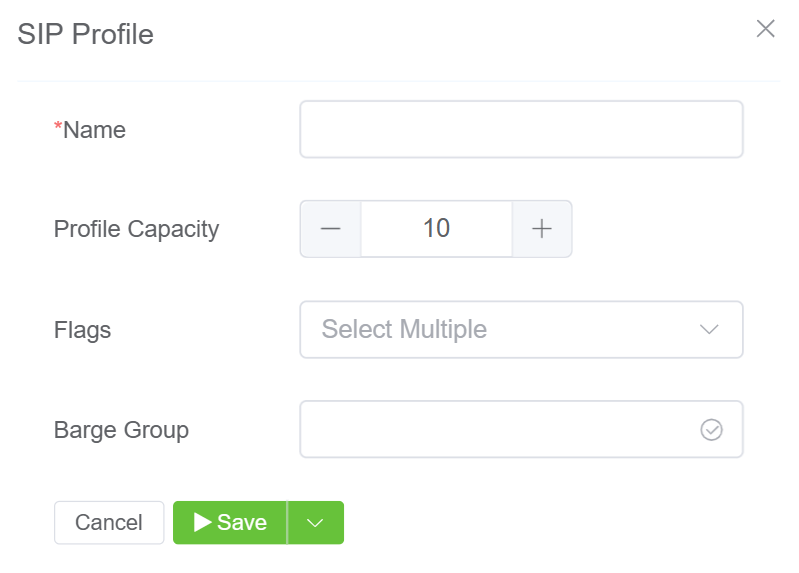Click the Profile Capacity label
The height and width of the screenshot is (573, 799).
[x=136, y=229]
